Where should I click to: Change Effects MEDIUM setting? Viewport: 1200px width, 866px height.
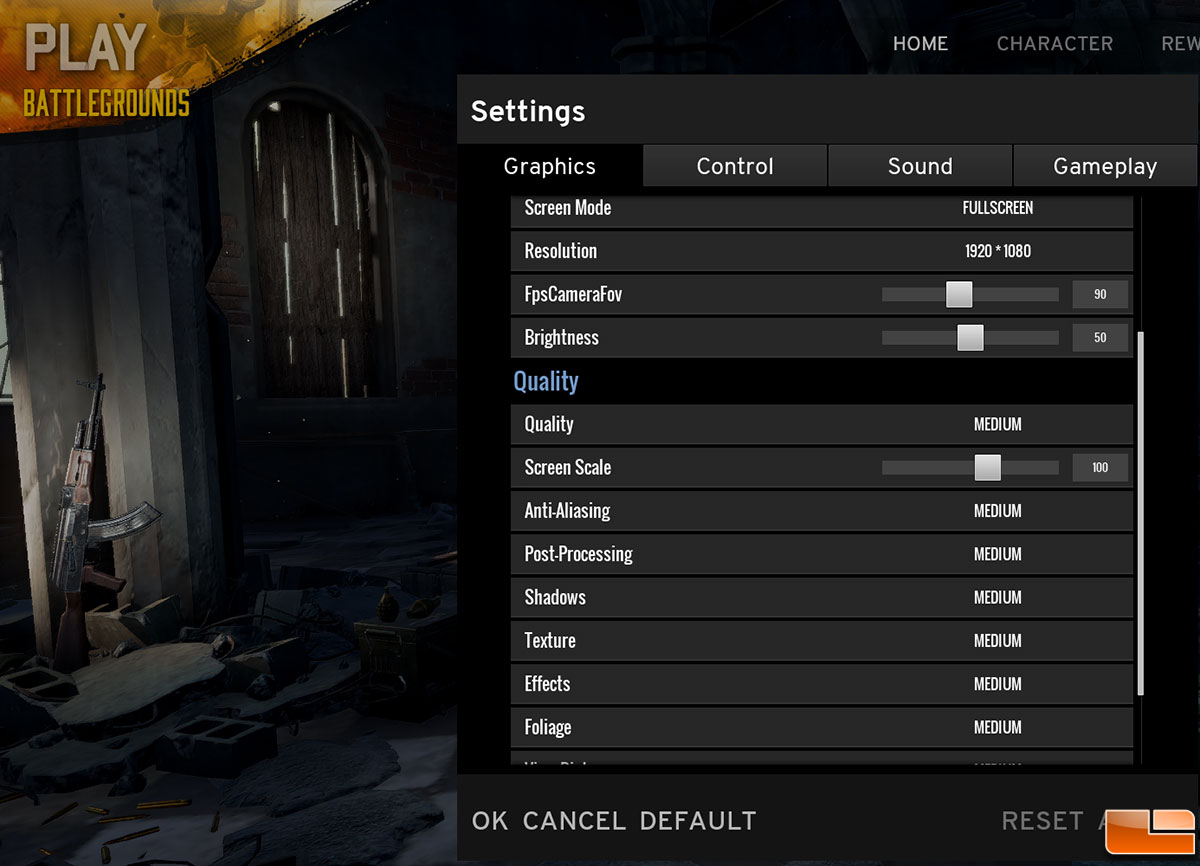tap(997, 684)
